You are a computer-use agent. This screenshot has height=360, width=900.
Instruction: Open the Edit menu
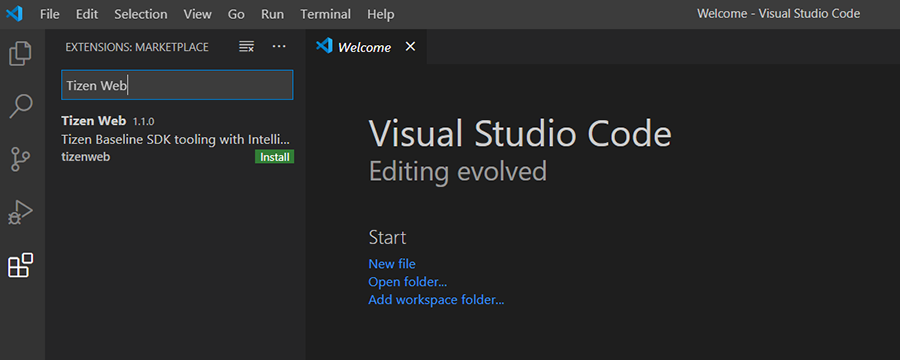click(87, 14)
